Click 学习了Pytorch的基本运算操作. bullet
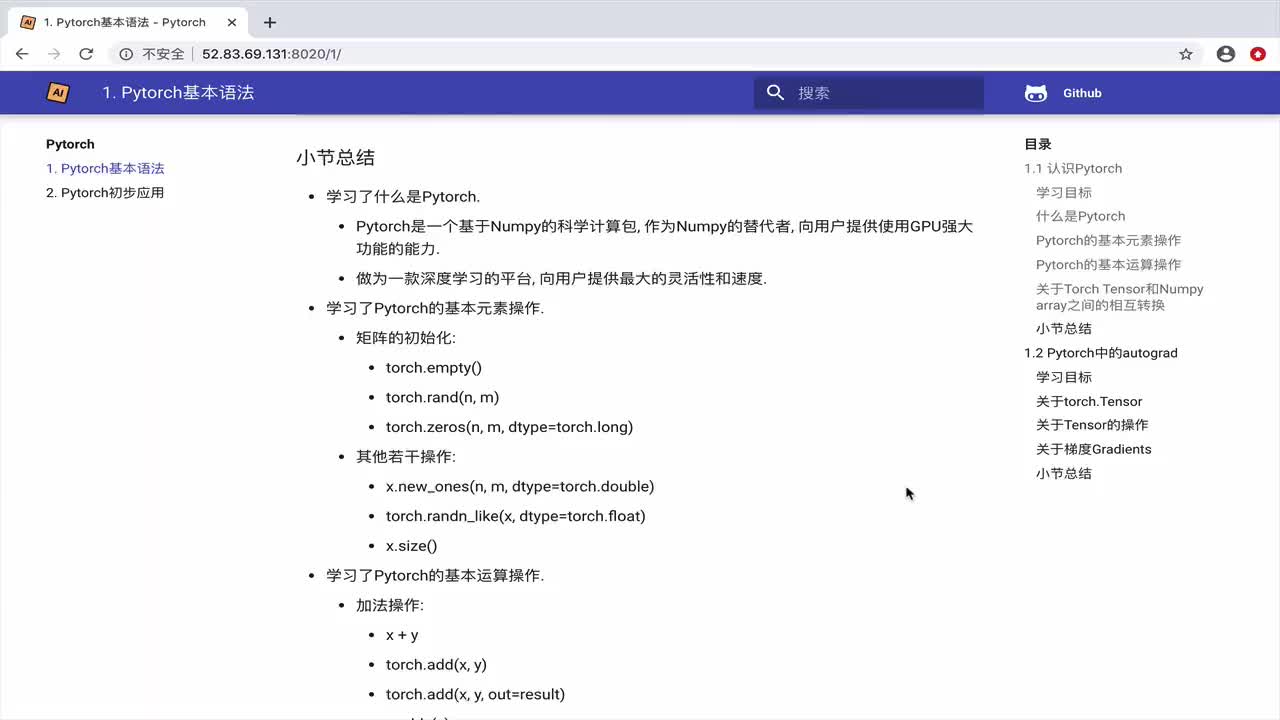The height and width of the screenshot is (720, 1280). pos(435,576)
